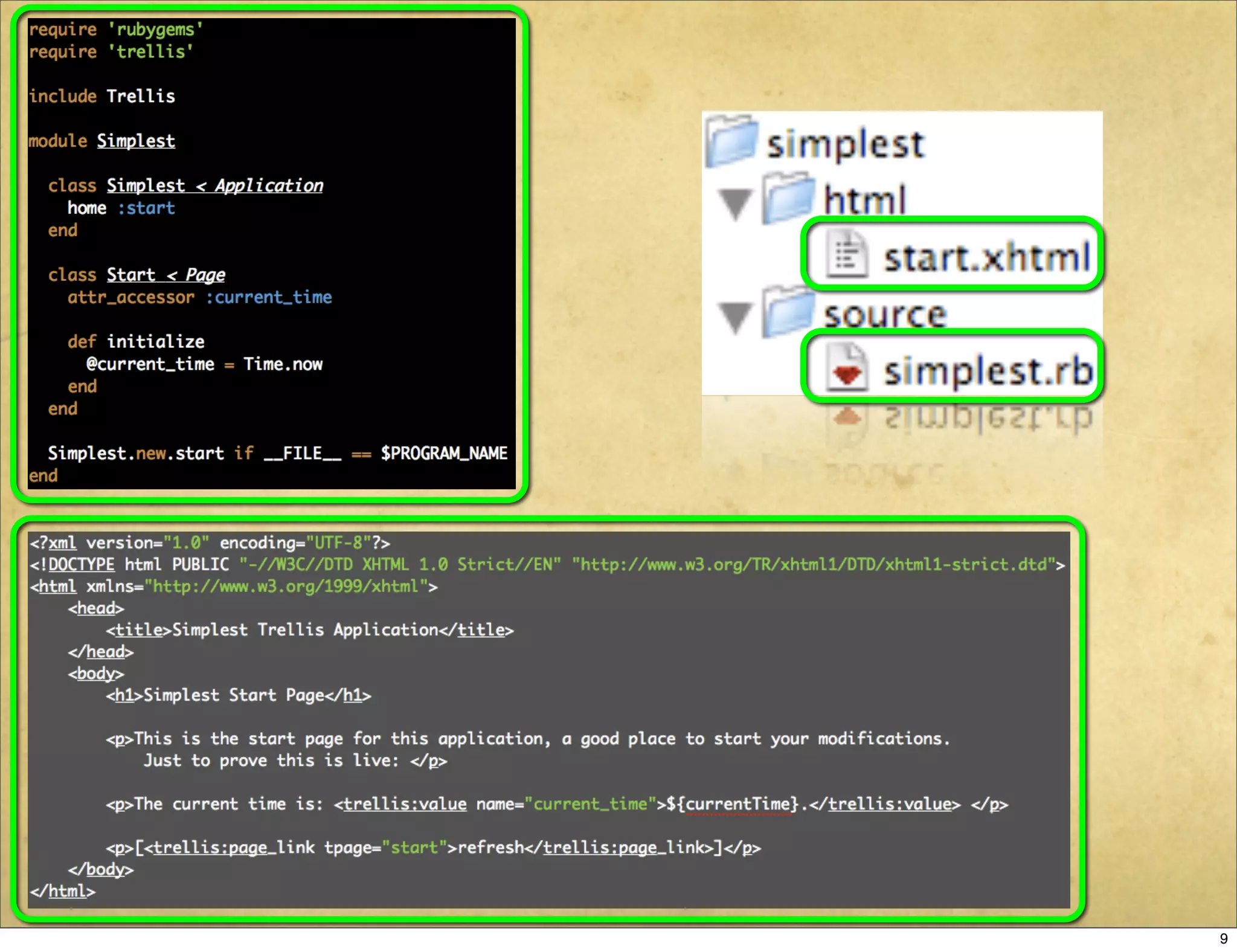
Task: Select the start.xhtml file name
Action: (x=987, y=257)
